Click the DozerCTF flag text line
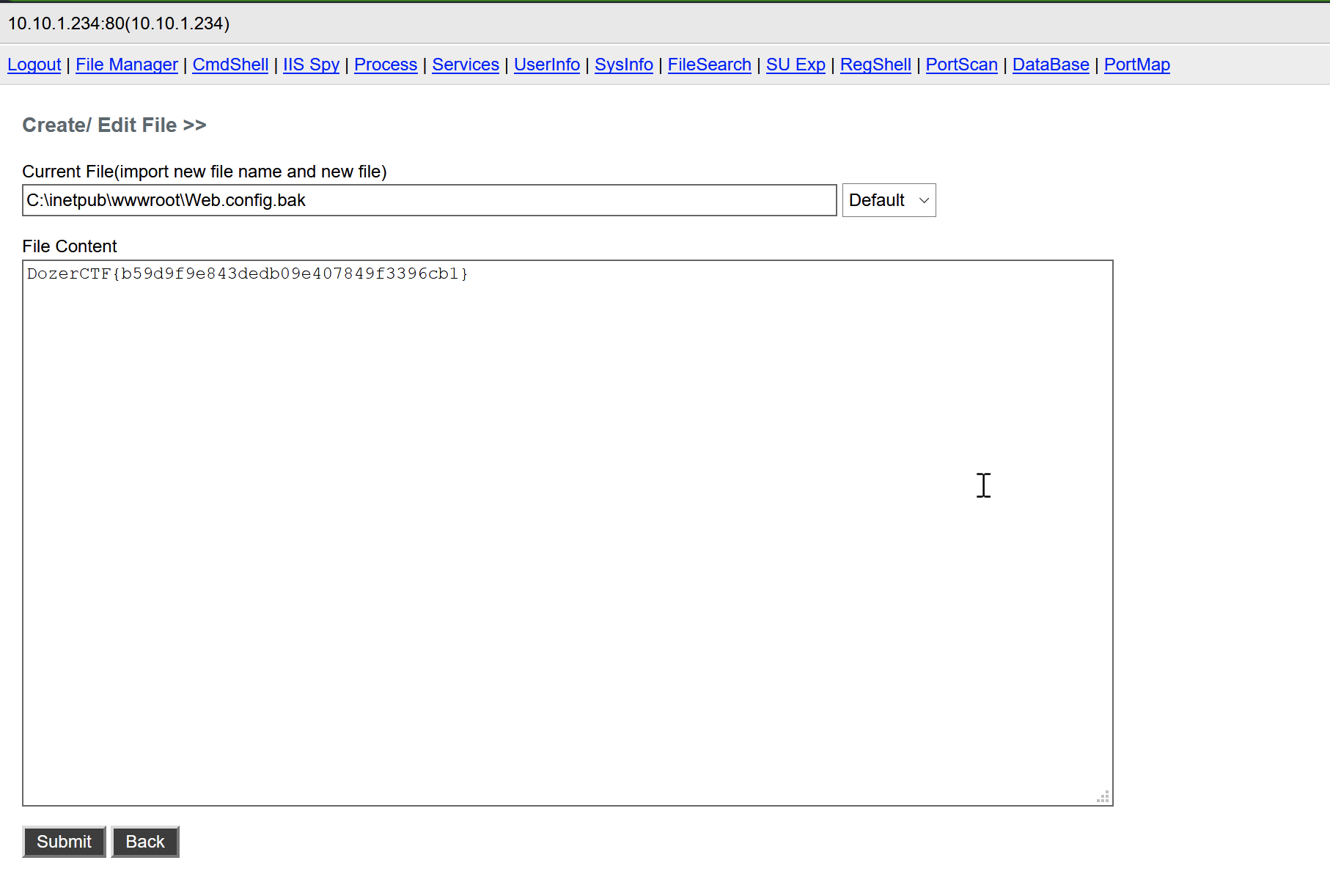Screen dimensions: 1330x896 click(248, 273)
